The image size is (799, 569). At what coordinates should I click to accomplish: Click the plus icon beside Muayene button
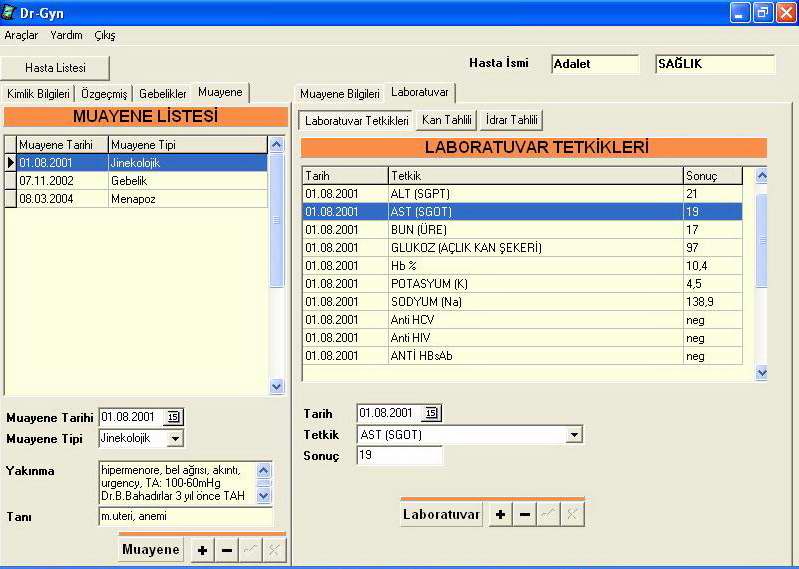coord(202,550)
